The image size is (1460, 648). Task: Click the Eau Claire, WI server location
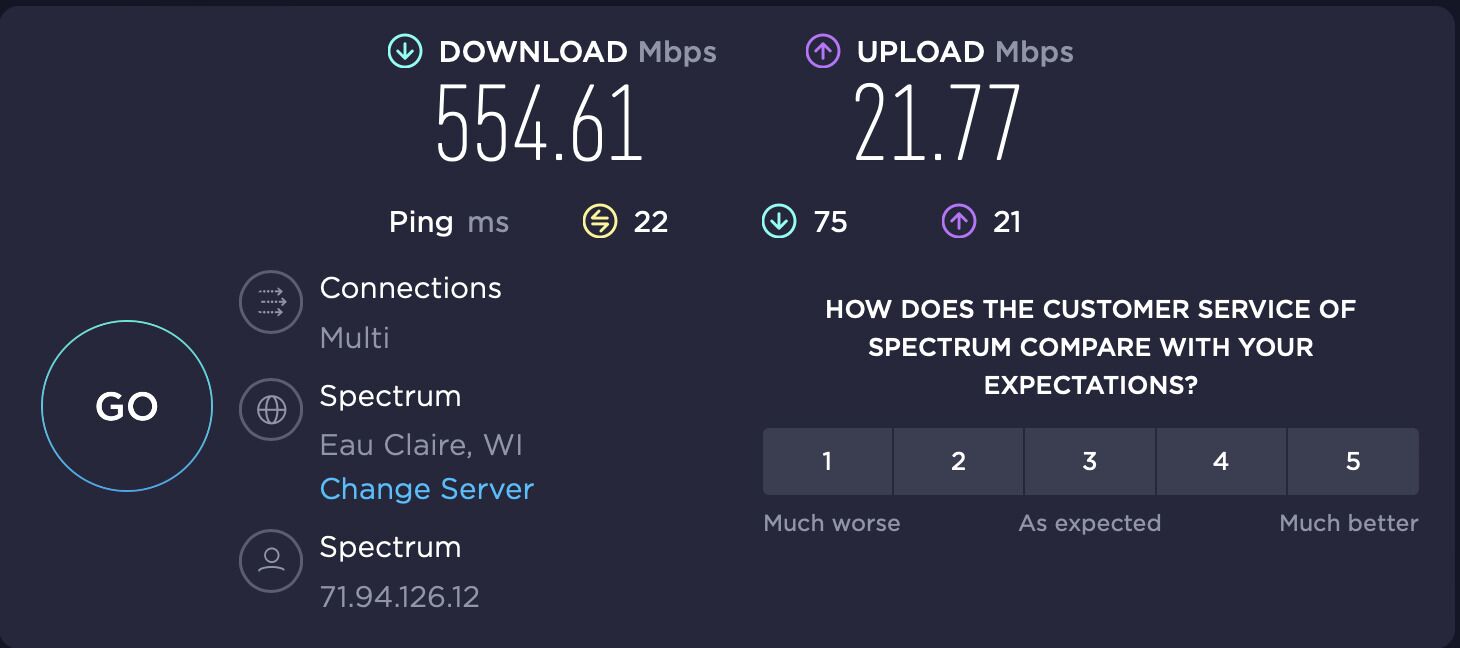coord(421,445)
